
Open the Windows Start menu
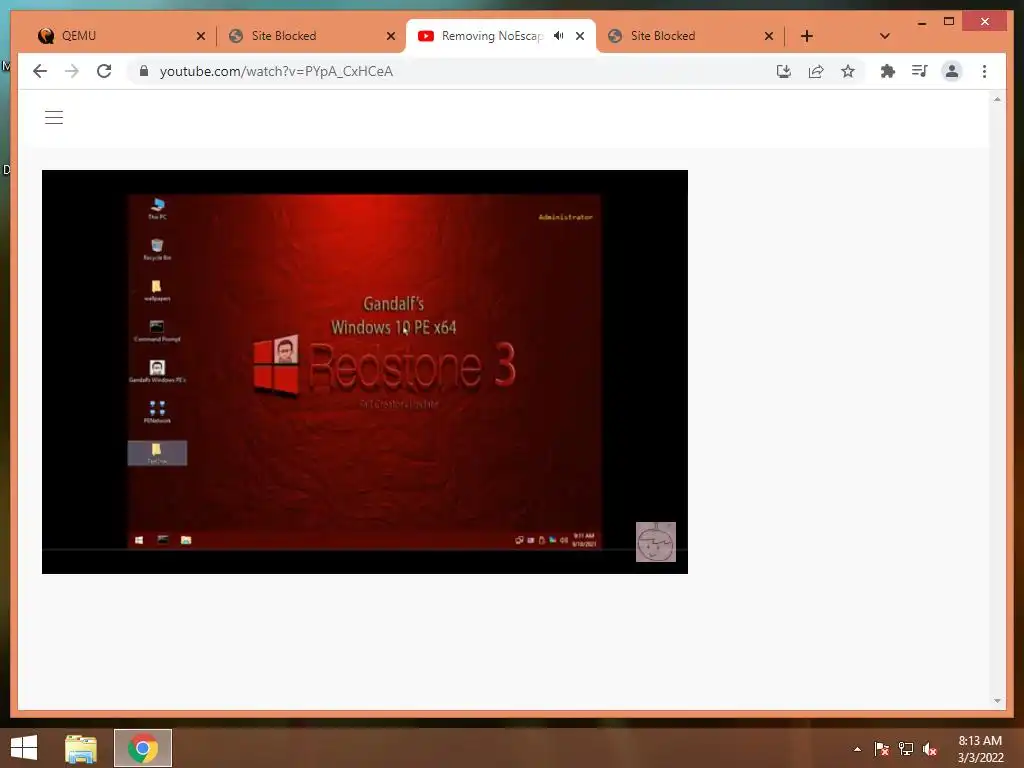coord(24,748)
